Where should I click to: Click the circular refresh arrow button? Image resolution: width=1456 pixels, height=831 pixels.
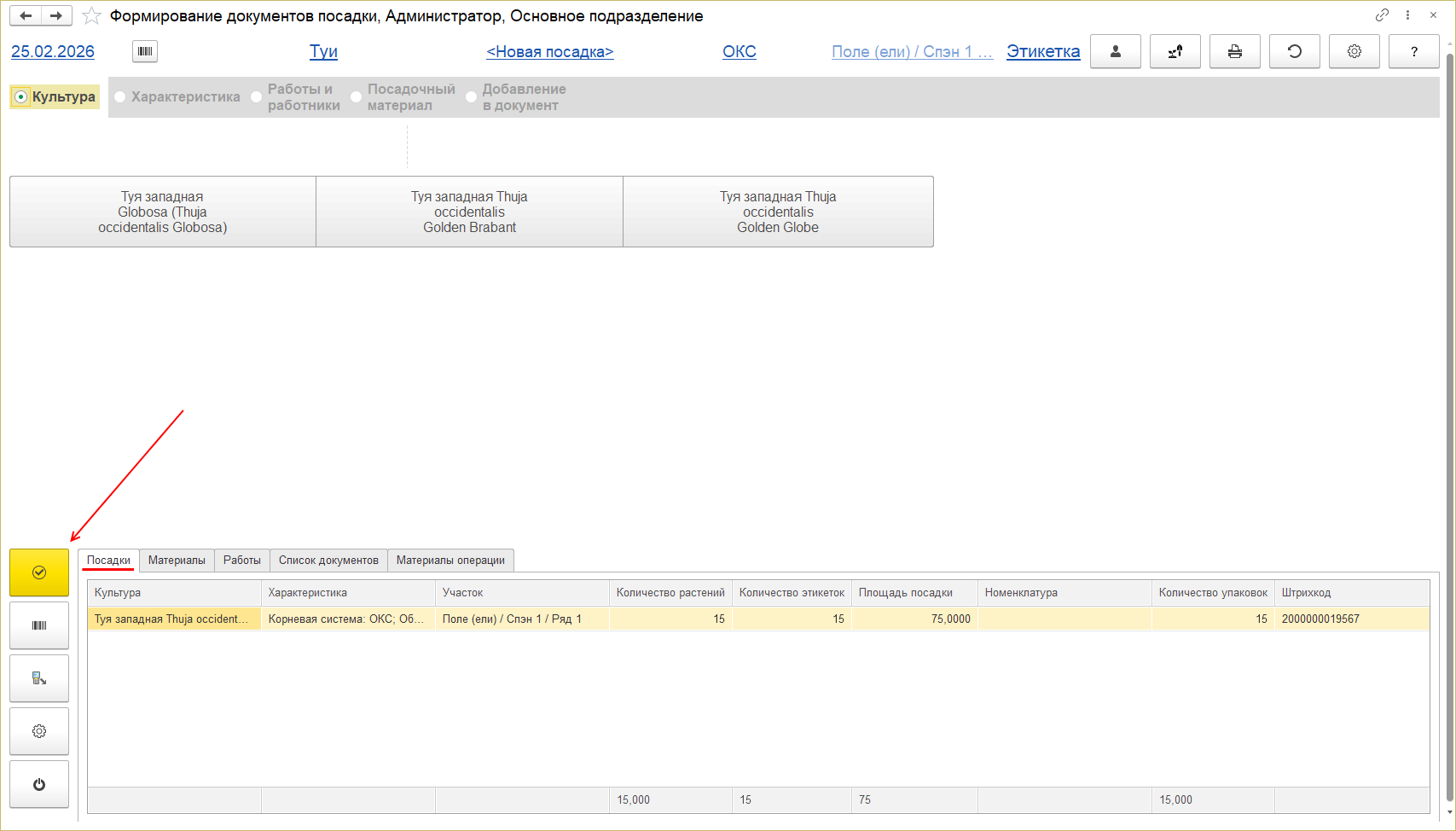pyautogui.click(x=1295, y=51)
